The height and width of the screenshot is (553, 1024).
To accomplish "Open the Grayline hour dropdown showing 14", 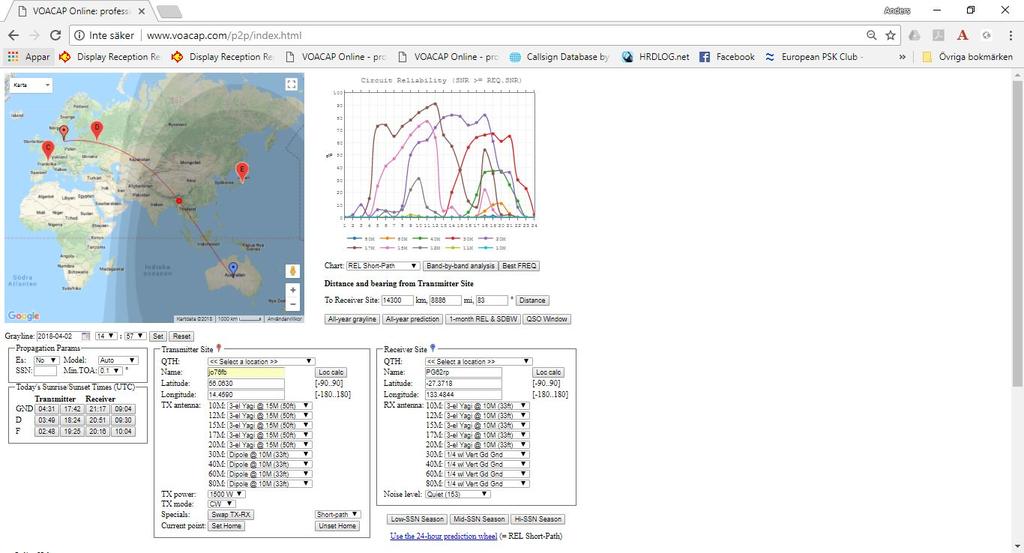I will point(105,336).
